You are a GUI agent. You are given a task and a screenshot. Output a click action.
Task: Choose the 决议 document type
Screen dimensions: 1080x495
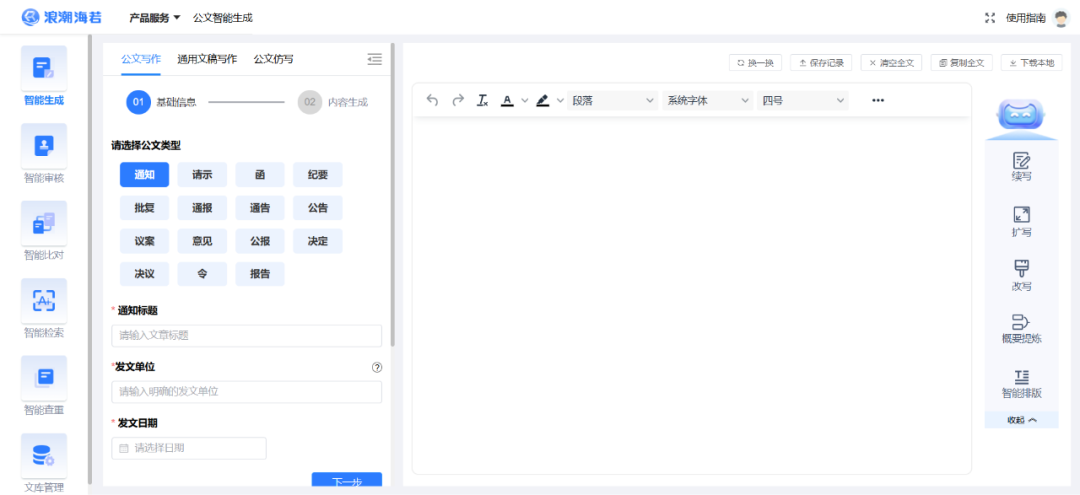point(144,274)
